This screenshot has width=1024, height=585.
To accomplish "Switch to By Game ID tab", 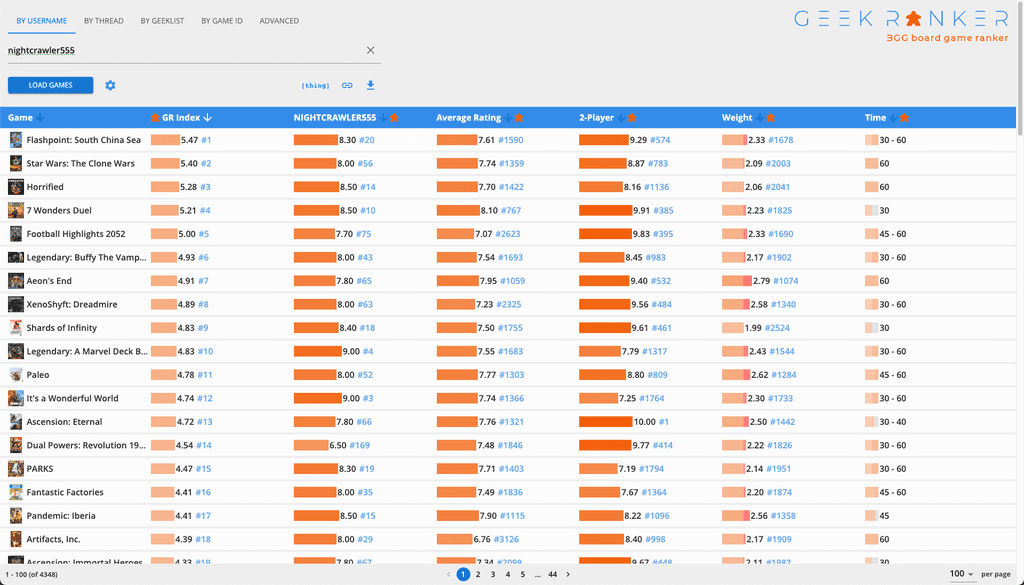I will (x=222, y=21).
